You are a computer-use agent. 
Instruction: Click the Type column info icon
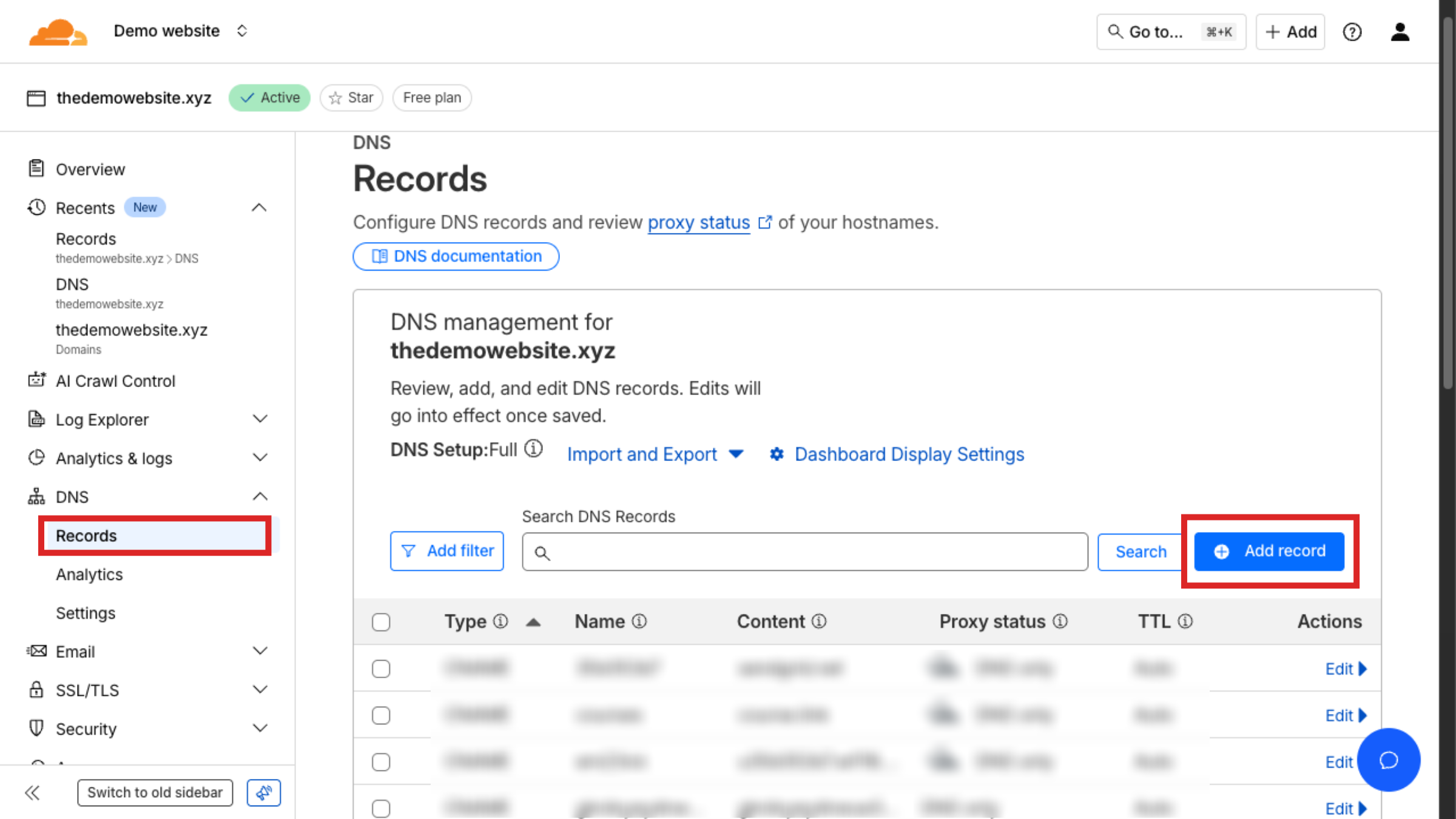pos(500,621)
